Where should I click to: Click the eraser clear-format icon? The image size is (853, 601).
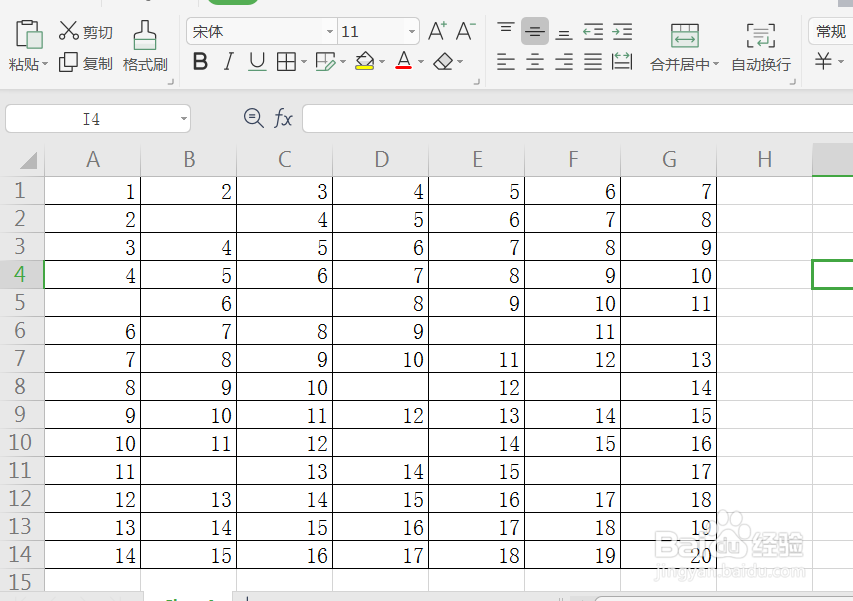[443, 62]
